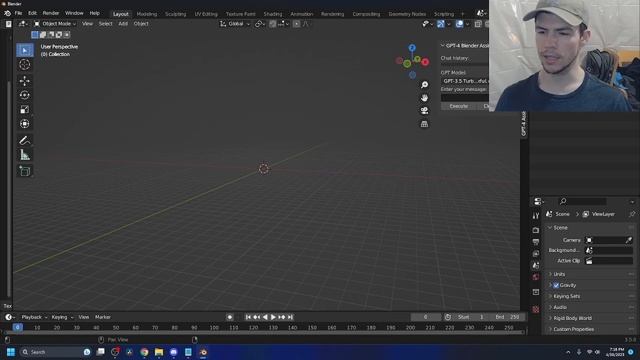
Task: Open the Global transform orientation dropdown
Action: click(235, 24)
